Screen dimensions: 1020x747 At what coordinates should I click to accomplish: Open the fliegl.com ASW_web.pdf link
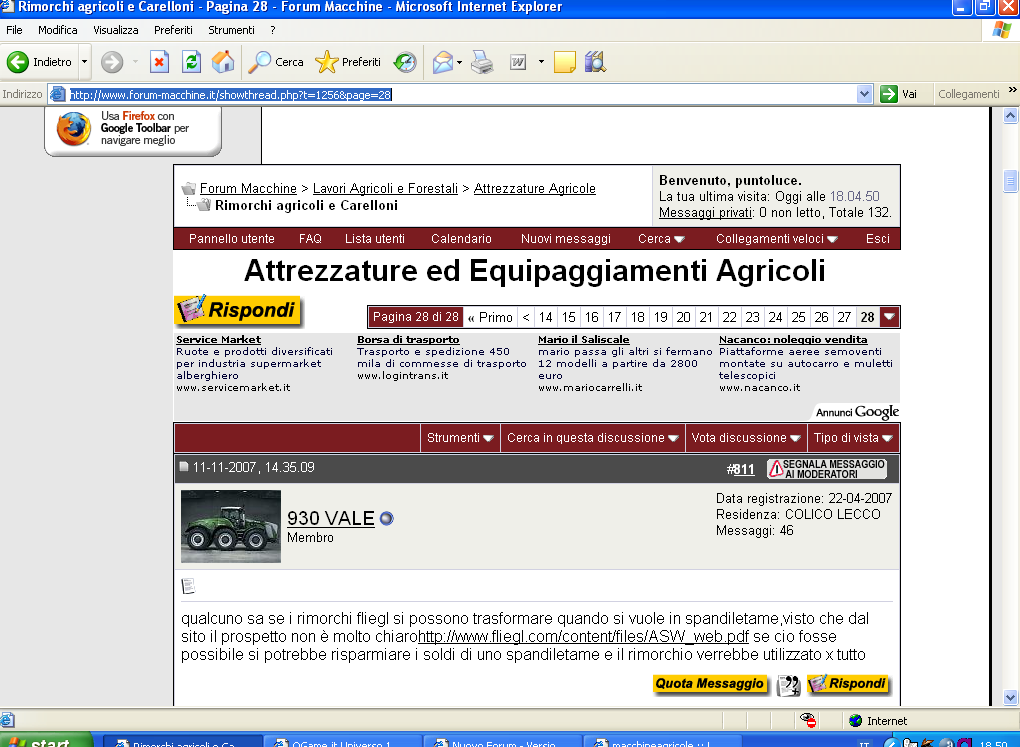click(x=583, y=636)
